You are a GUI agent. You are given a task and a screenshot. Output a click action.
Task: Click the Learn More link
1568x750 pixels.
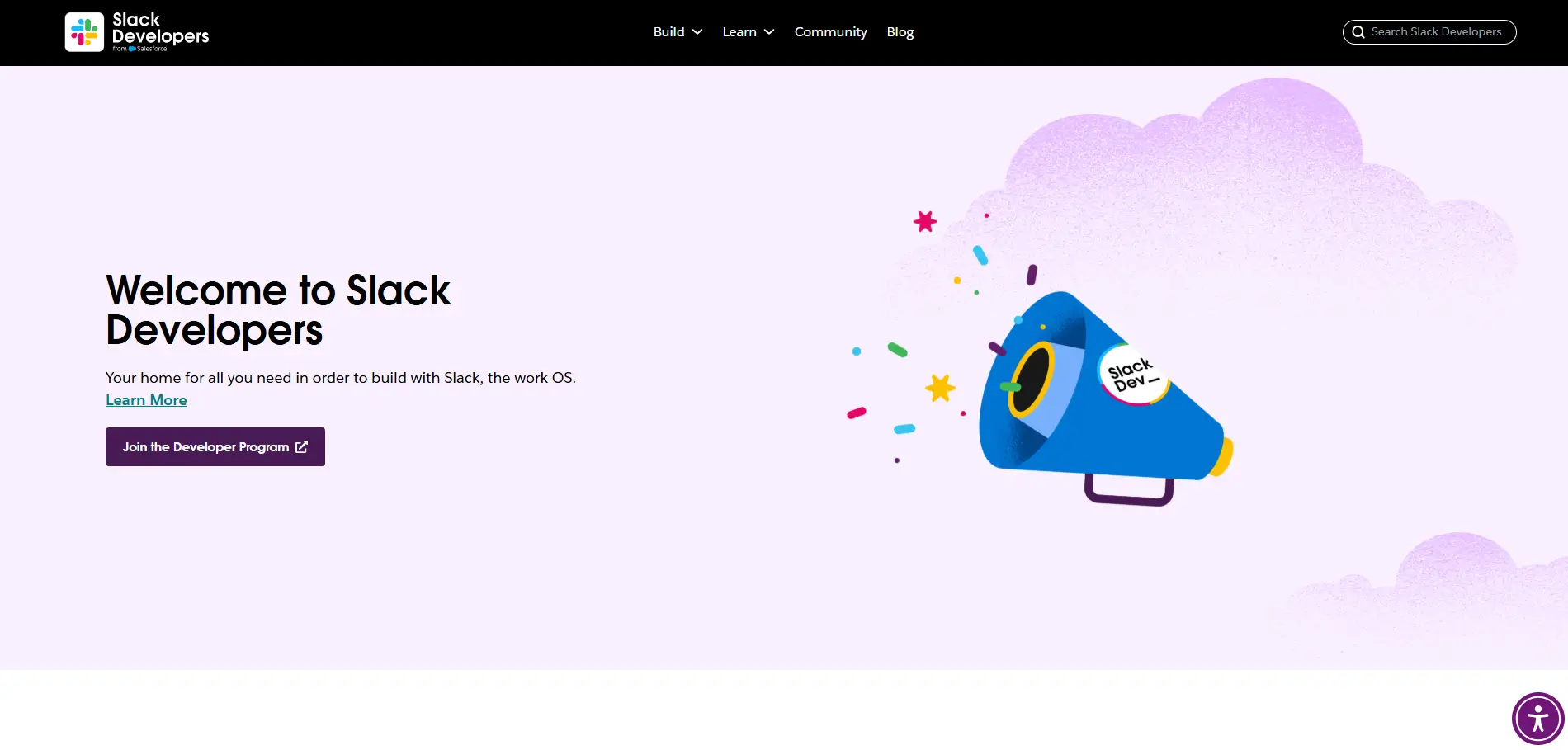[146, 400]
